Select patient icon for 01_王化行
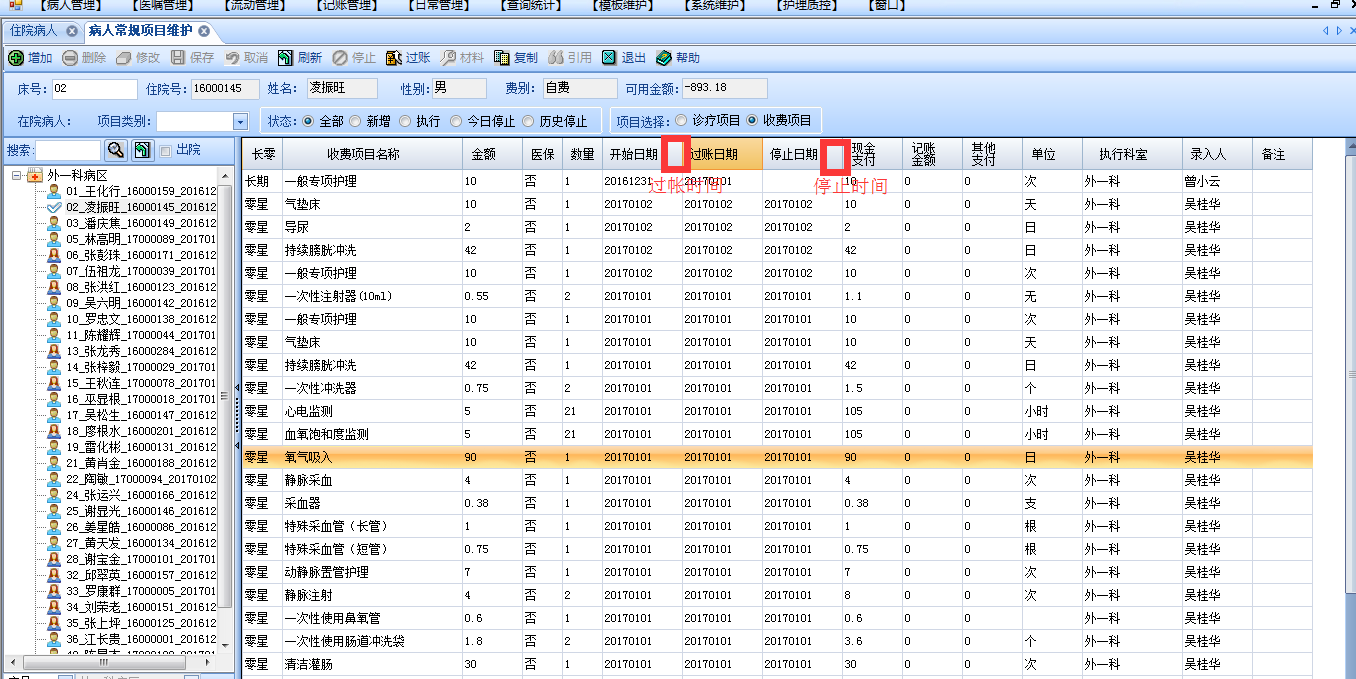1356x679 pixels. [x=54, y=191]
